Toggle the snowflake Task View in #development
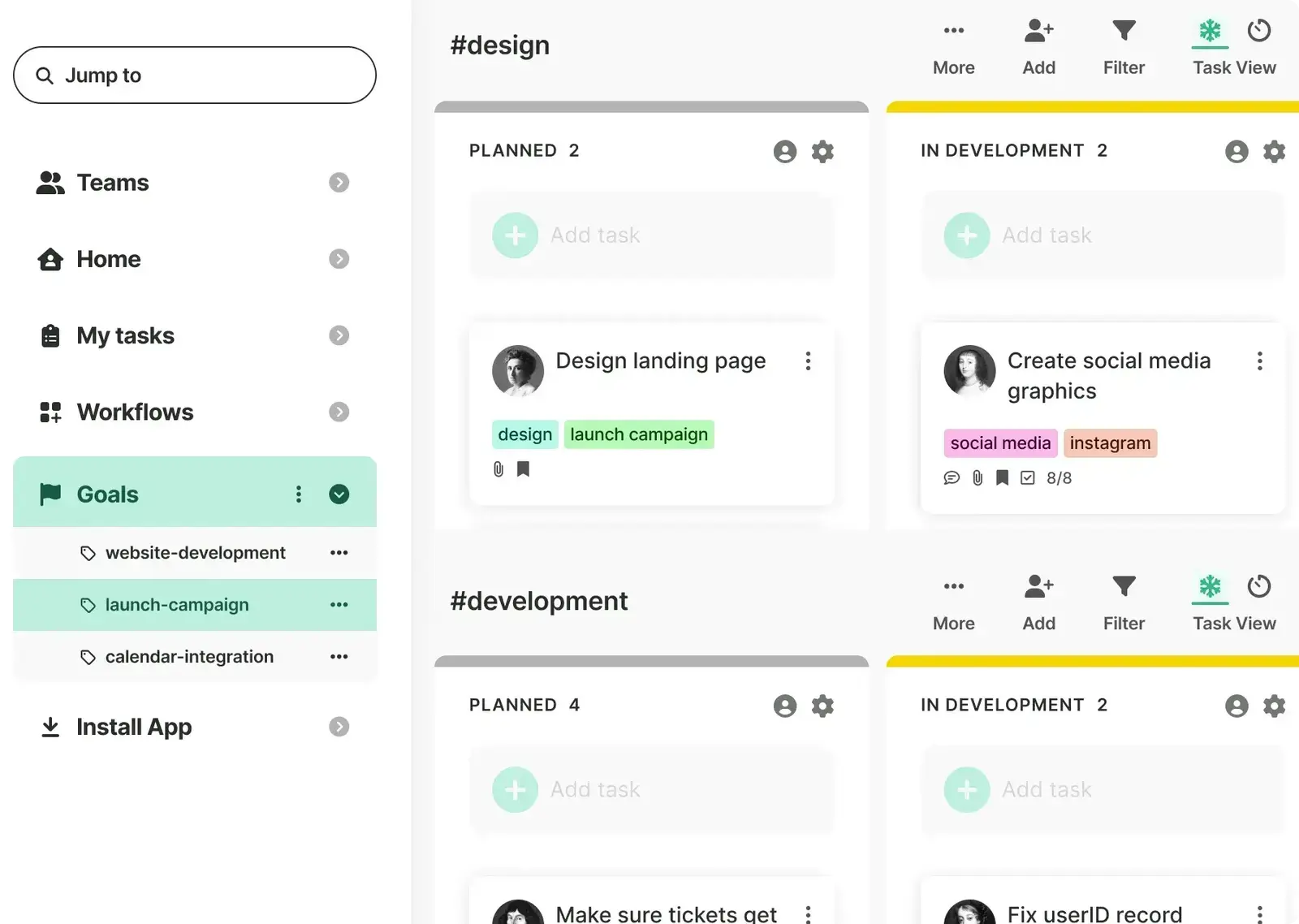 (1210, 586)
